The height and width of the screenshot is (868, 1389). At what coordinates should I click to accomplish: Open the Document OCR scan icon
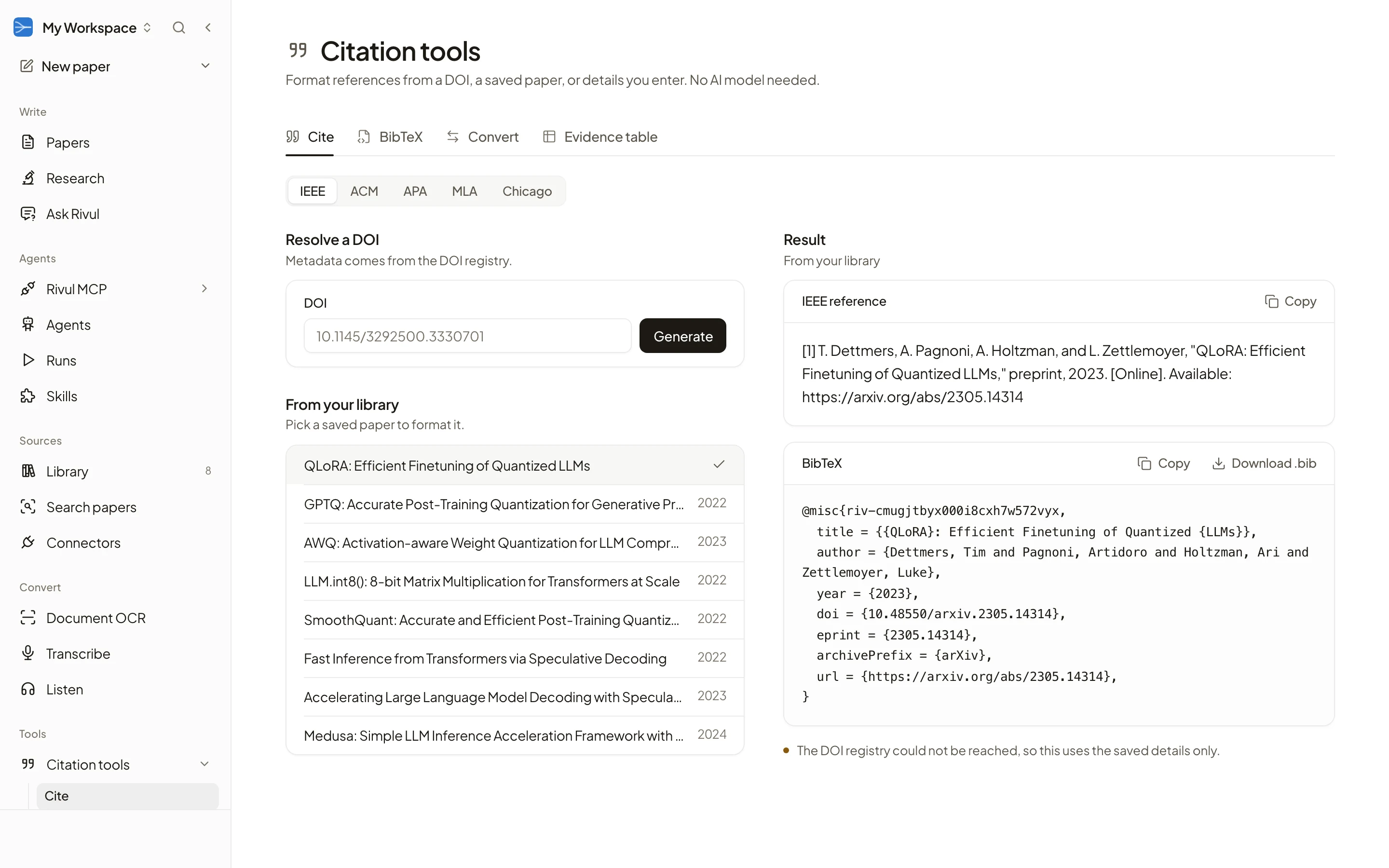pos(27,617)
